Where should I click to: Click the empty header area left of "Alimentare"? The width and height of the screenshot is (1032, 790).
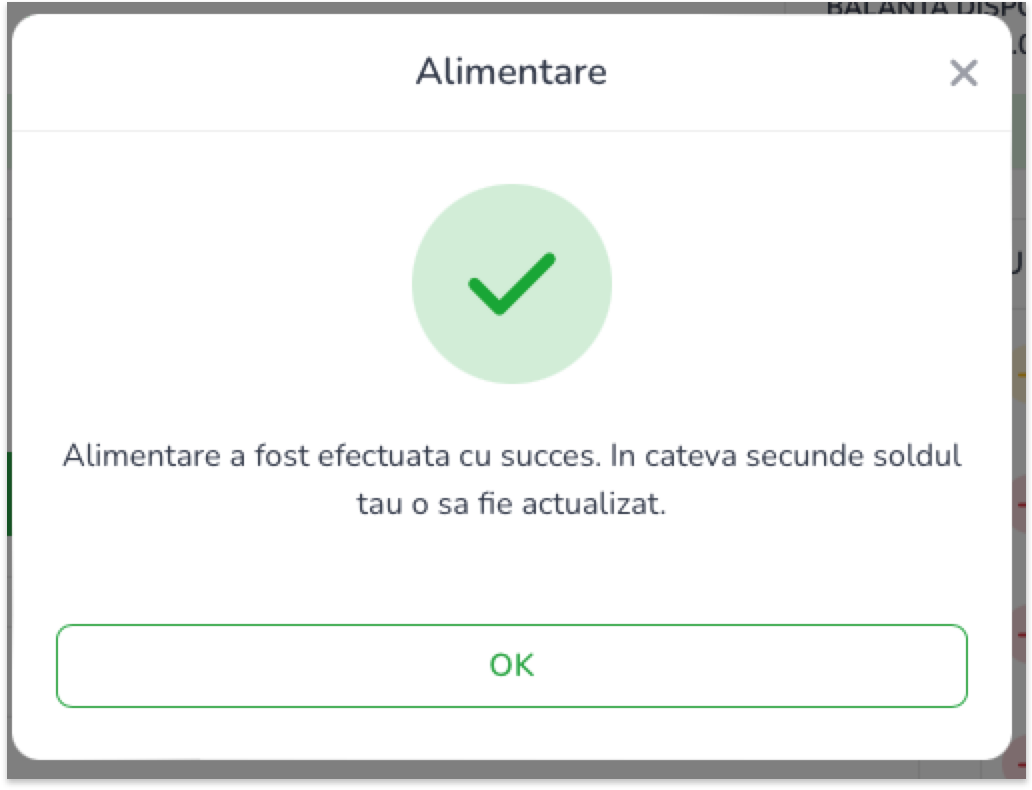(200, 72)
